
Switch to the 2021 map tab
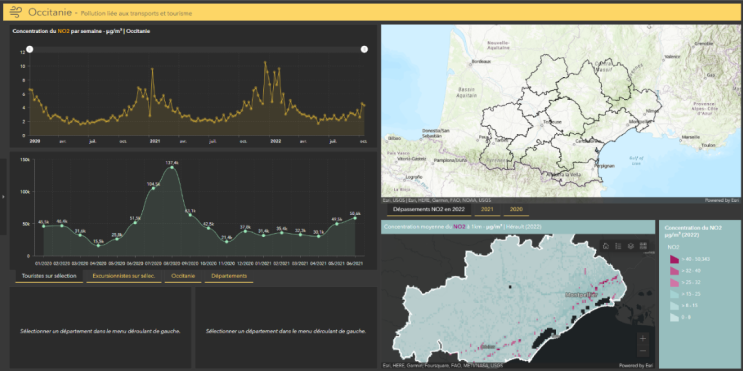487,209
